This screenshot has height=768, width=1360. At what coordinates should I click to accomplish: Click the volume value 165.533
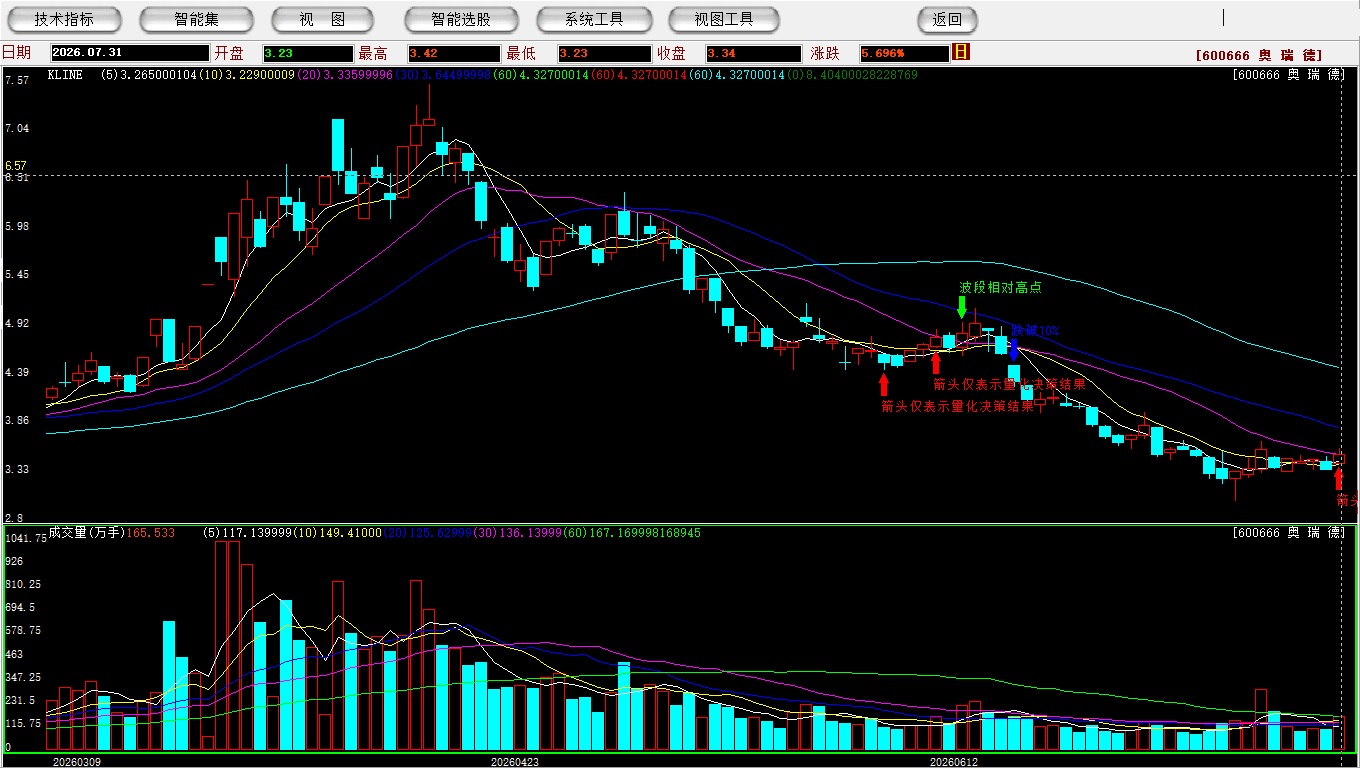point(150,533)
